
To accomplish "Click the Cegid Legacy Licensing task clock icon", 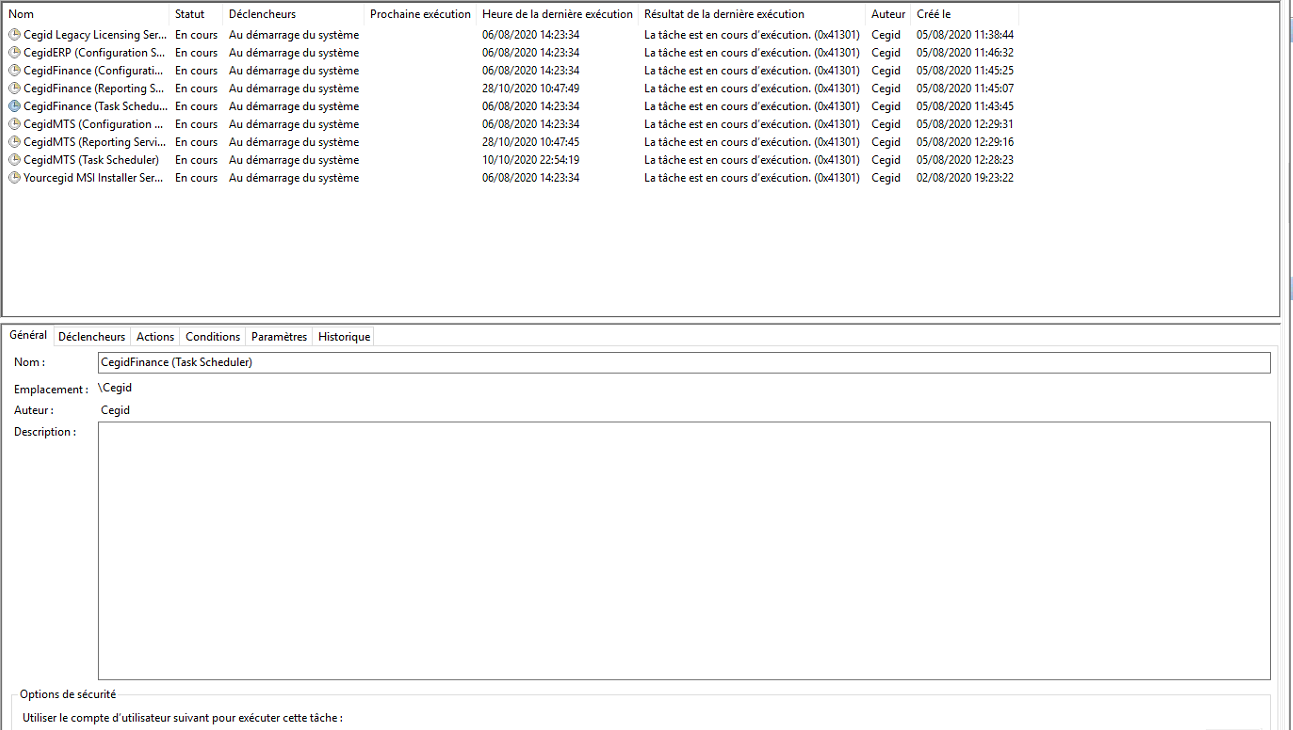I will [15, 35].
